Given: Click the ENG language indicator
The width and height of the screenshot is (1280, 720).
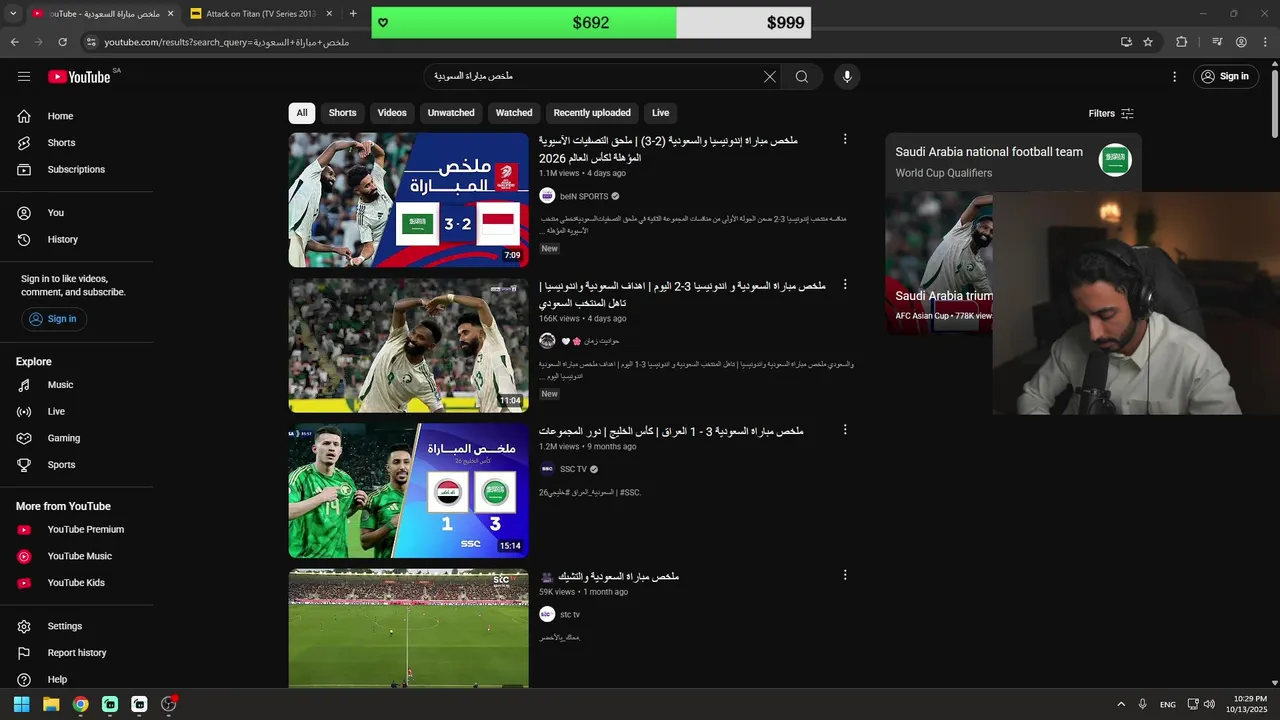Looking at the screenshot, I should [x=1167, y=705].
